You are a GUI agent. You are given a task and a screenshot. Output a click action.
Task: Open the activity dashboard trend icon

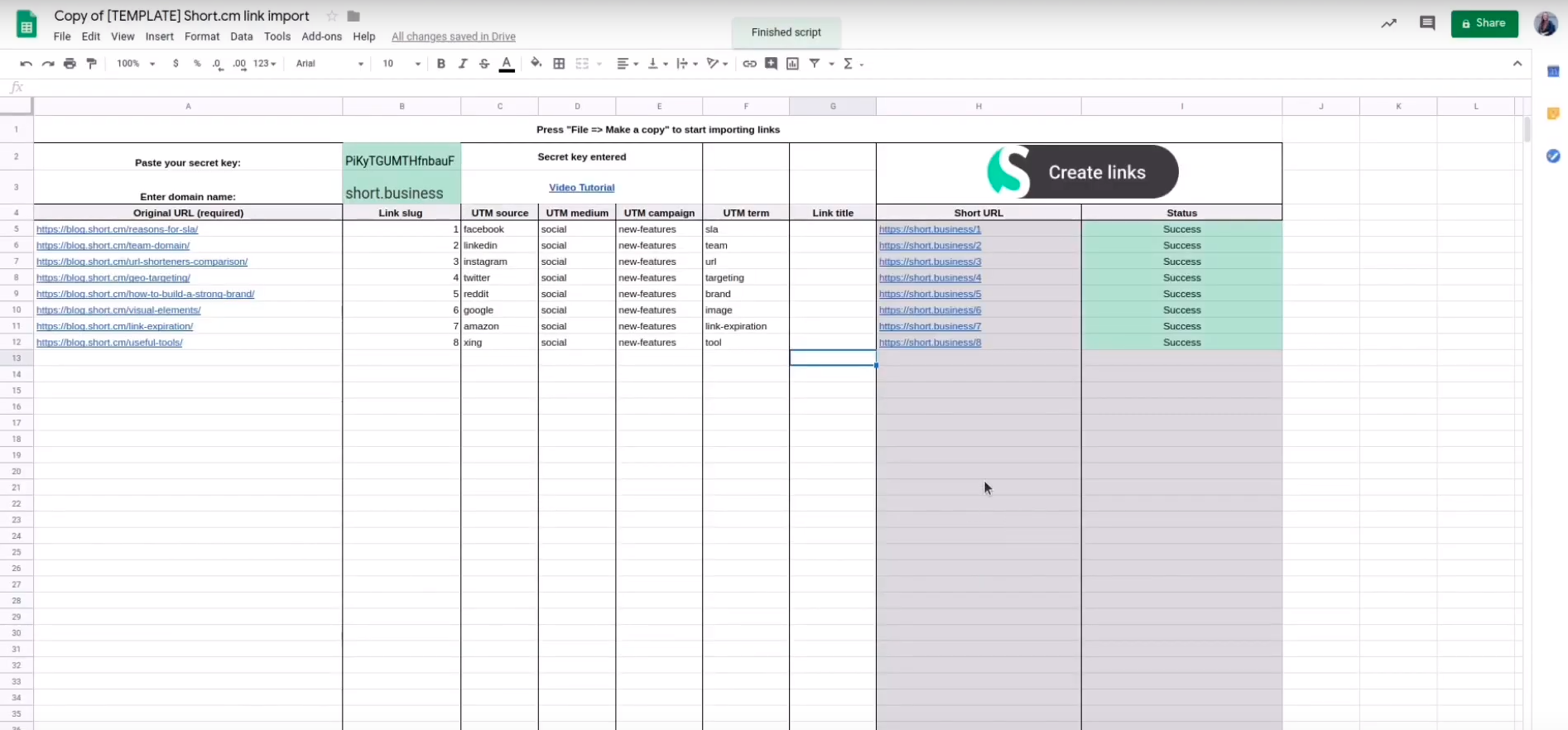pos(1388,23)
